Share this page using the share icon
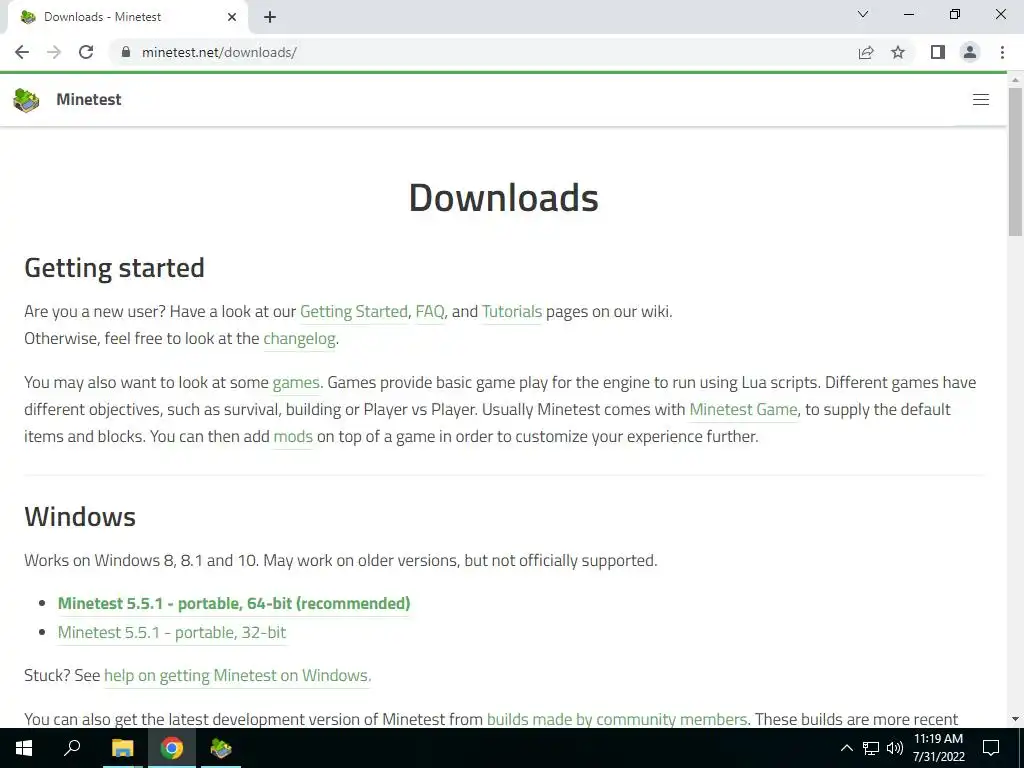This screenshot has height=768, width=1024. click(x=866, y=52)
